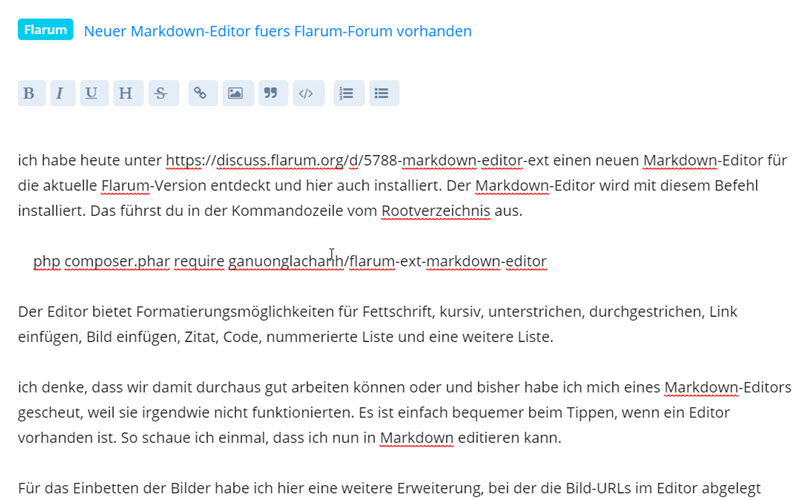
Task: Click the word 'Rootverzeichnis' in the first paragraph
Action: click(x=436, y=210)
